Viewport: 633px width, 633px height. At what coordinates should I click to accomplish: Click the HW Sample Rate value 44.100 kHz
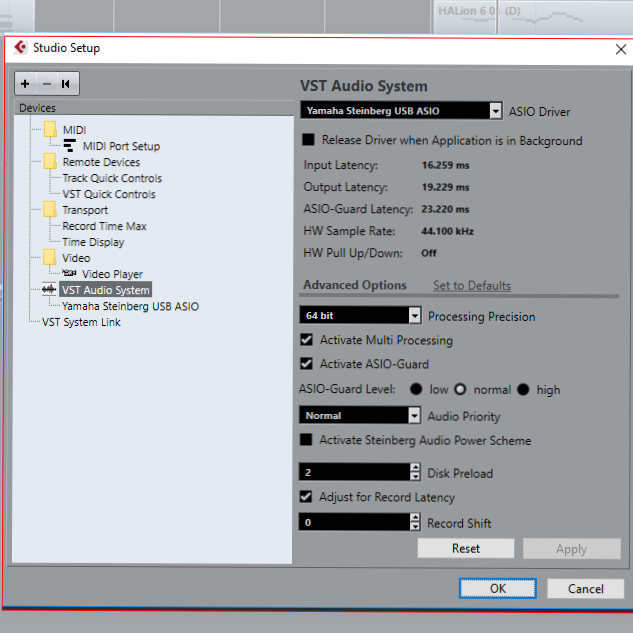coord(447,231)
